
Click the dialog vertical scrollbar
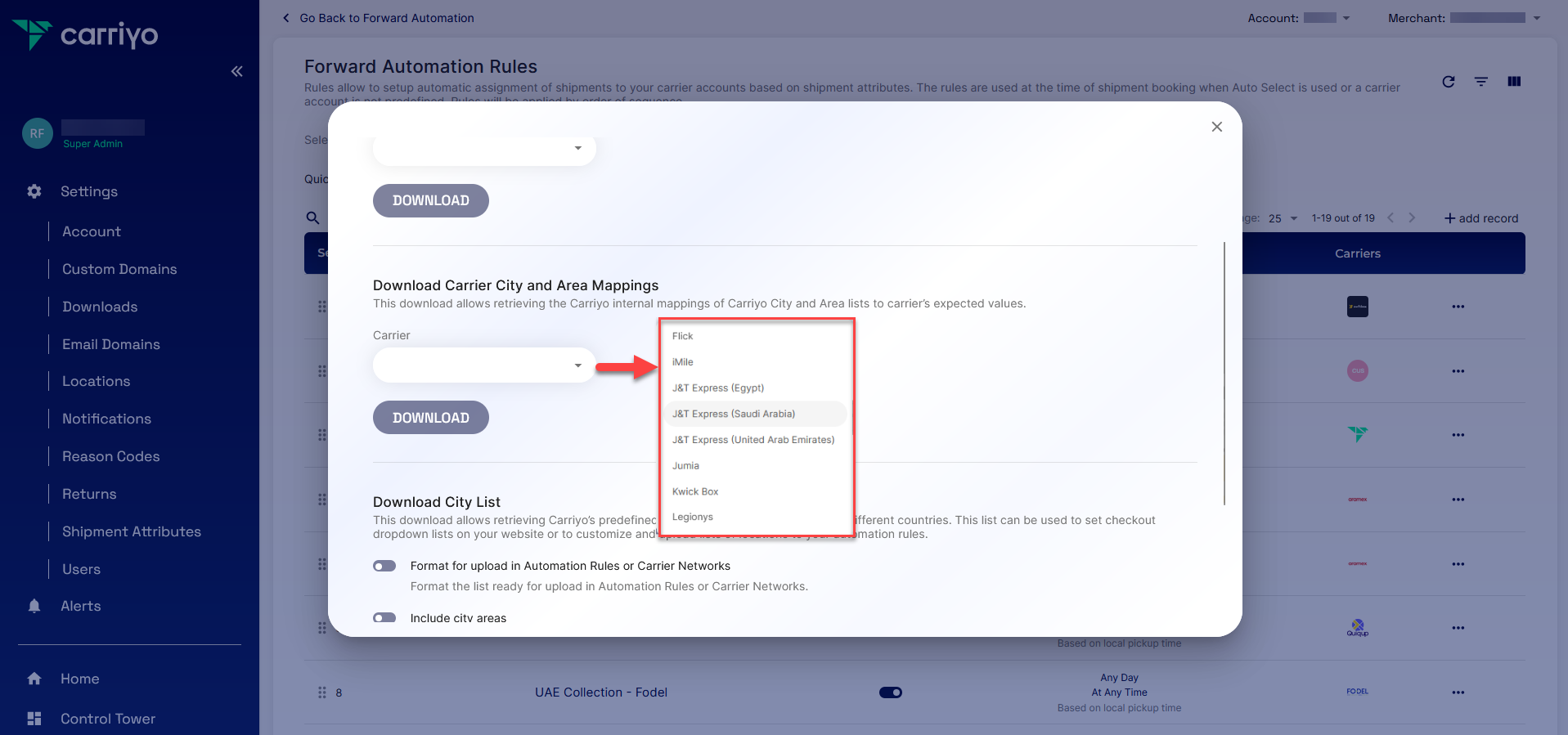pos(1224,373)
